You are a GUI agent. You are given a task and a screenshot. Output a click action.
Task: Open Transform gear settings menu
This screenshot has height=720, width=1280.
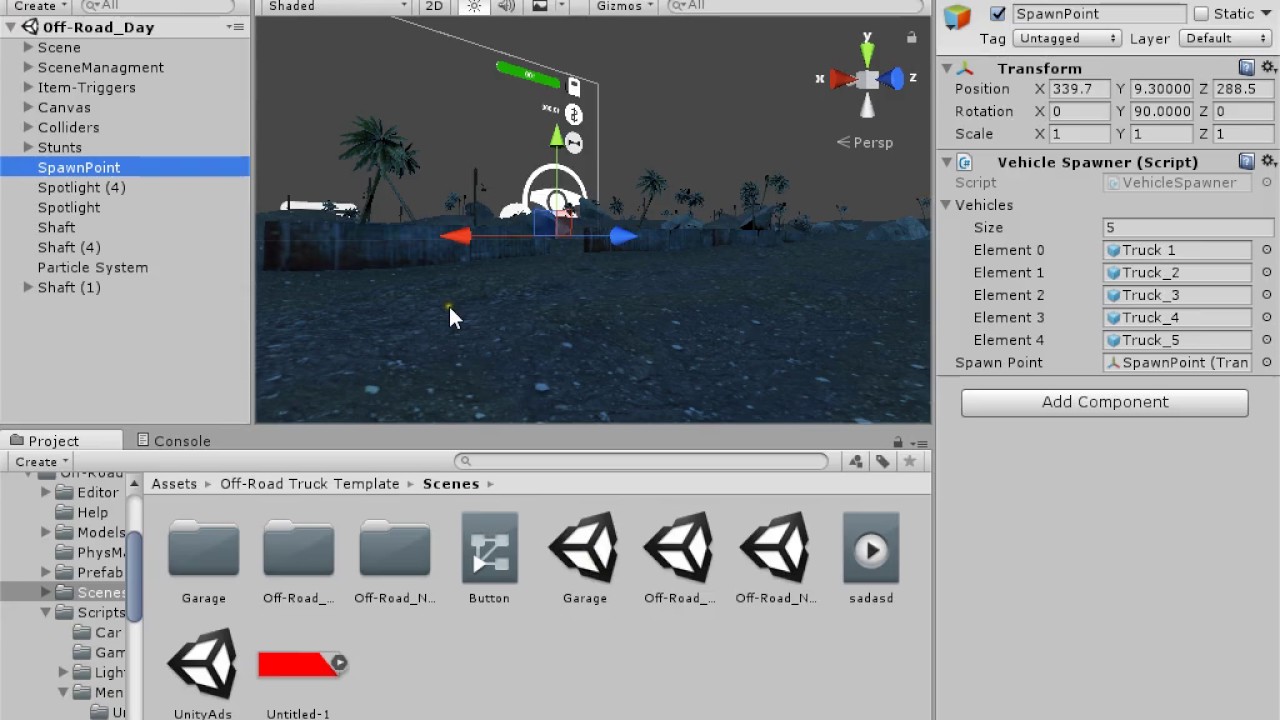click(x=1268, y=68)
